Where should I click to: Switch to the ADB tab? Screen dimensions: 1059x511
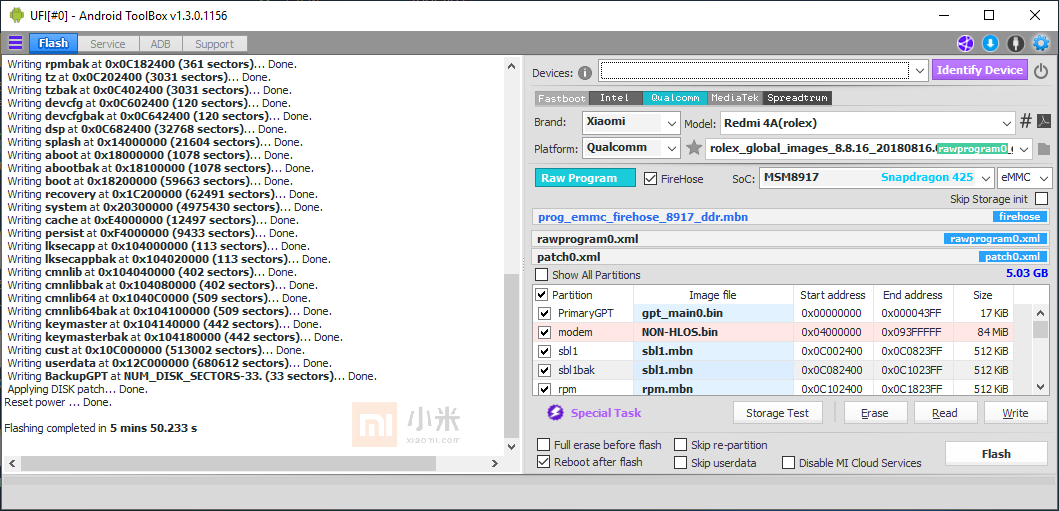(160, 44)
